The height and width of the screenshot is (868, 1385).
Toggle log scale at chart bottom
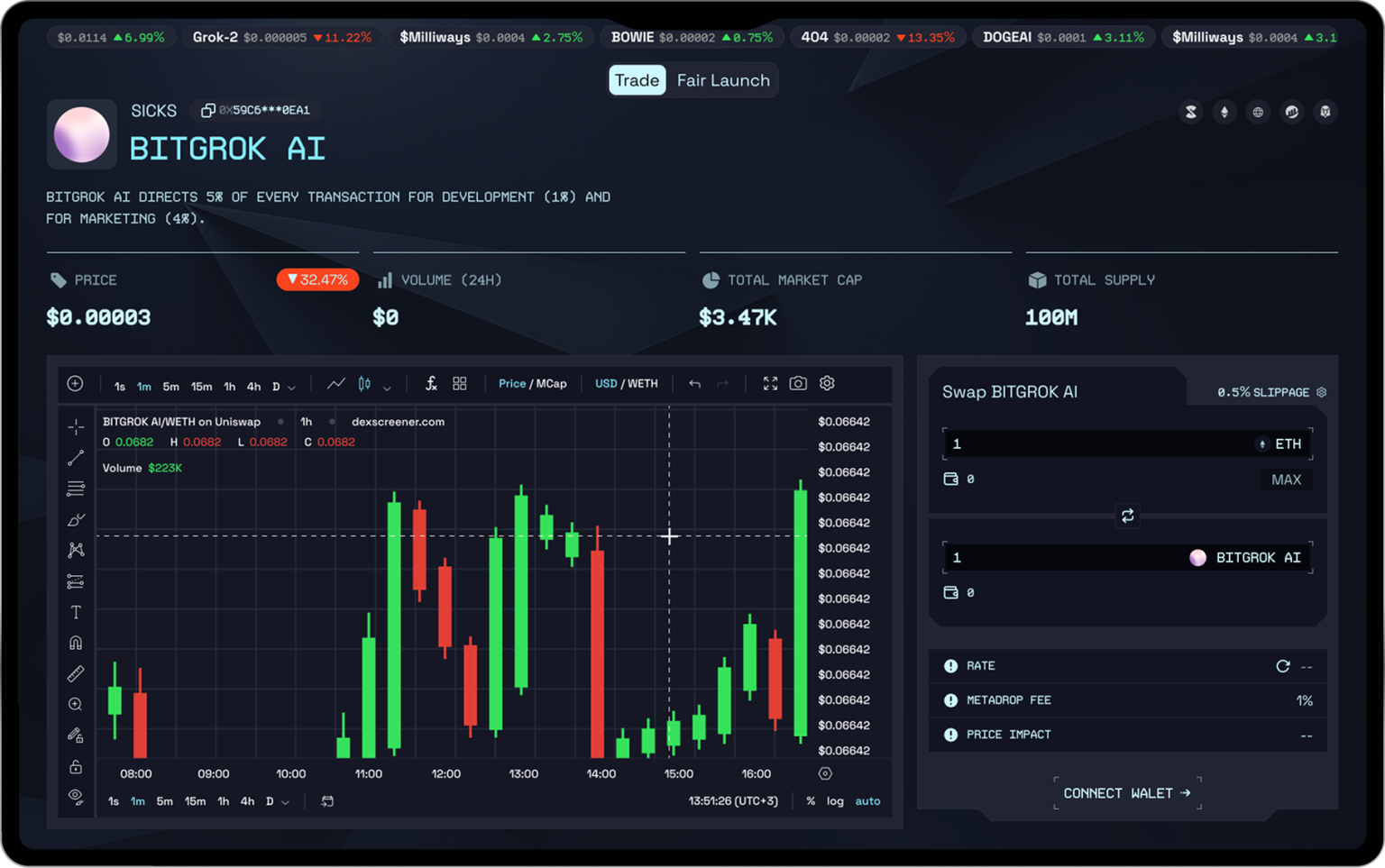836,801
